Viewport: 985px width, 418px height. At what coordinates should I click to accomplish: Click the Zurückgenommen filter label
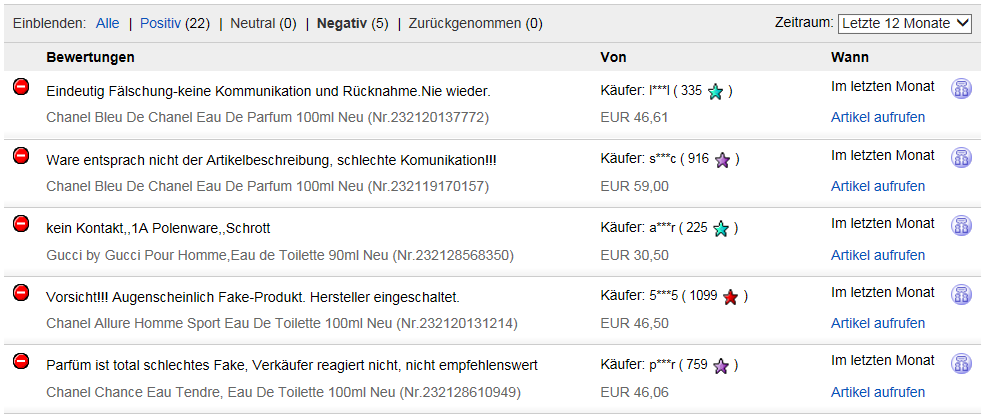point(465,24)
